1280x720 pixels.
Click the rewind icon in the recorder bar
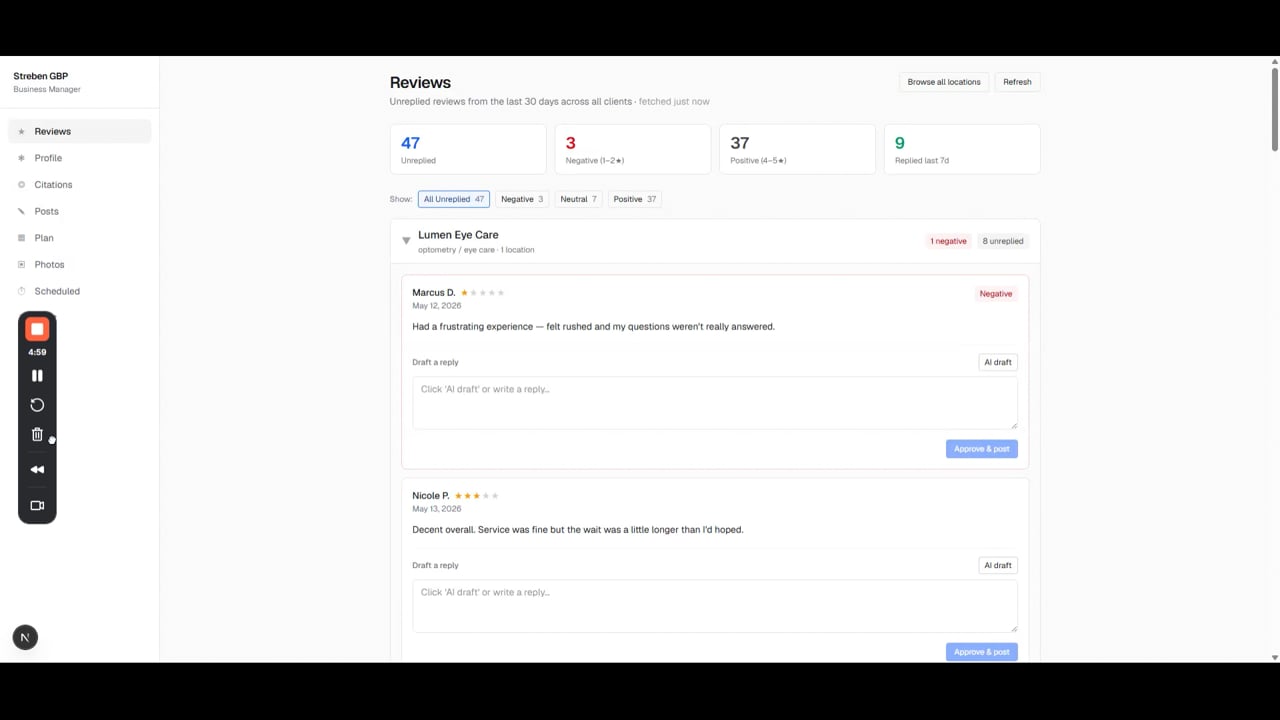37,470
